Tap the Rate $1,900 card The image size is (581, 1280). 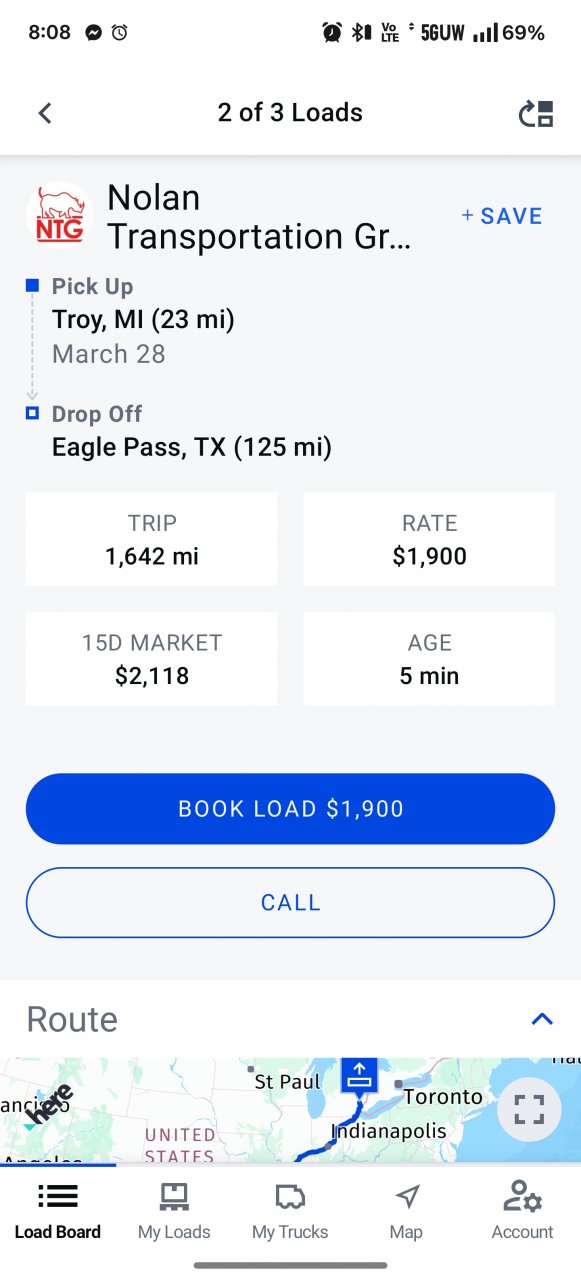[429, 539]
